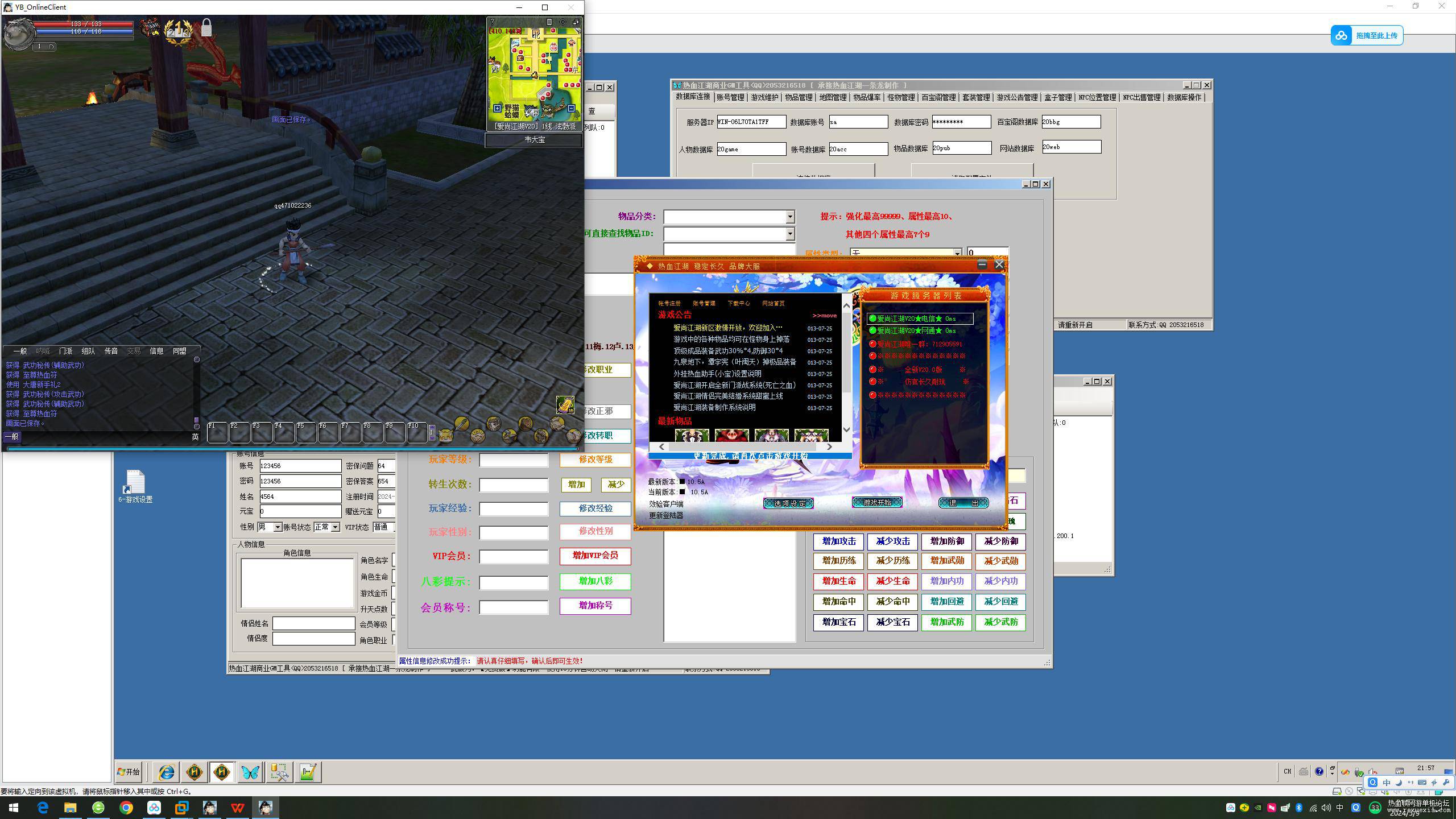
Task: Click the 增加攻击 button
Action: (838, 541)
